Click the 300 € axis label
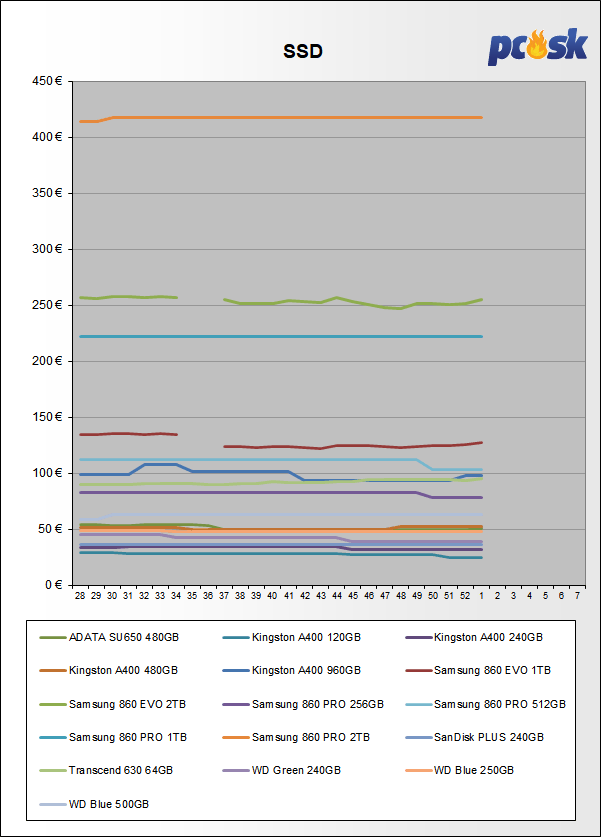Viewport: 601px width, 837px height. pyautogui.click(x=47, y=249)
